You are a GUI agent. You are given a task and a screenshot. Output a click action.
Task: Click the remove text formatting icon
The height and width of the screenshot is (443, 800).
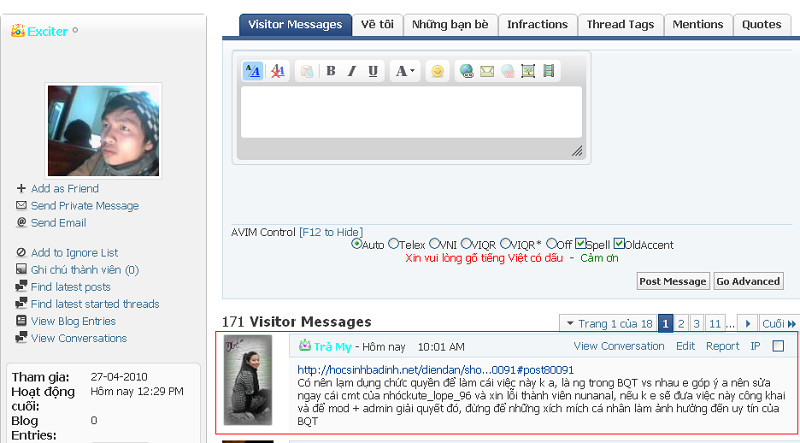click(277, 71)
